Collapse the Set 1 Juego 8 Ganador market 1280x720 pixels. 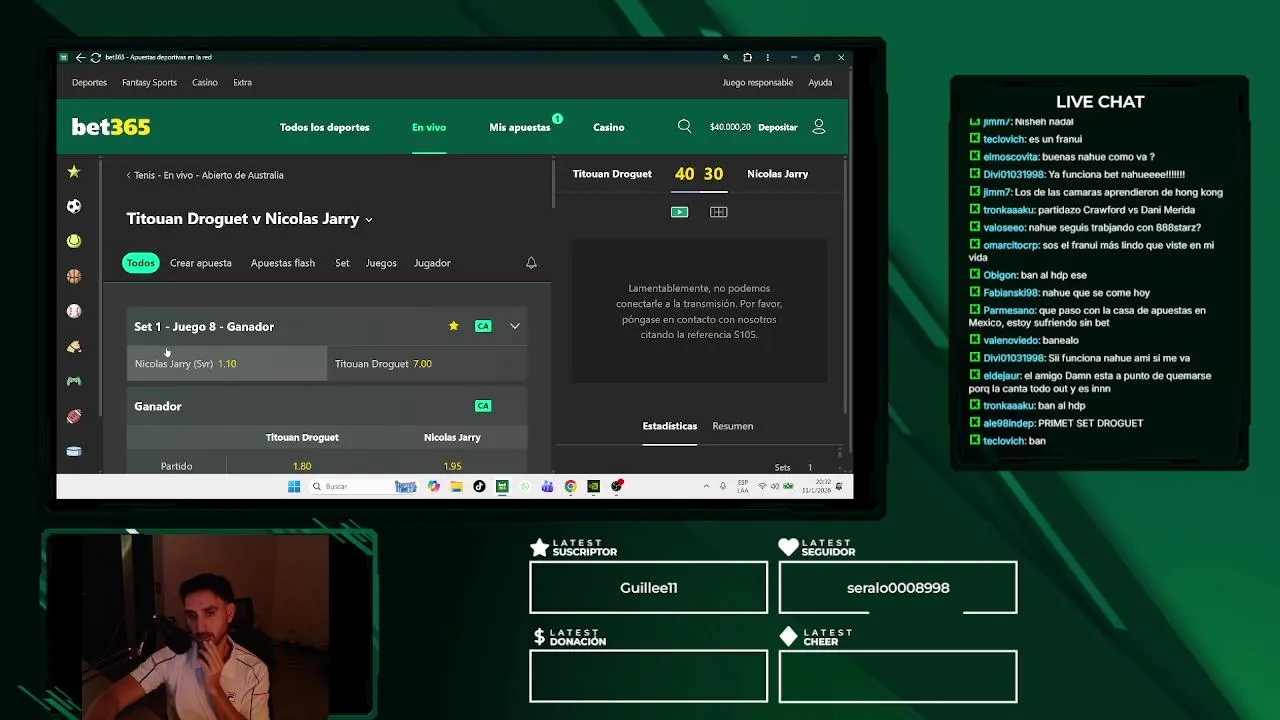click(x=515, y=326)
